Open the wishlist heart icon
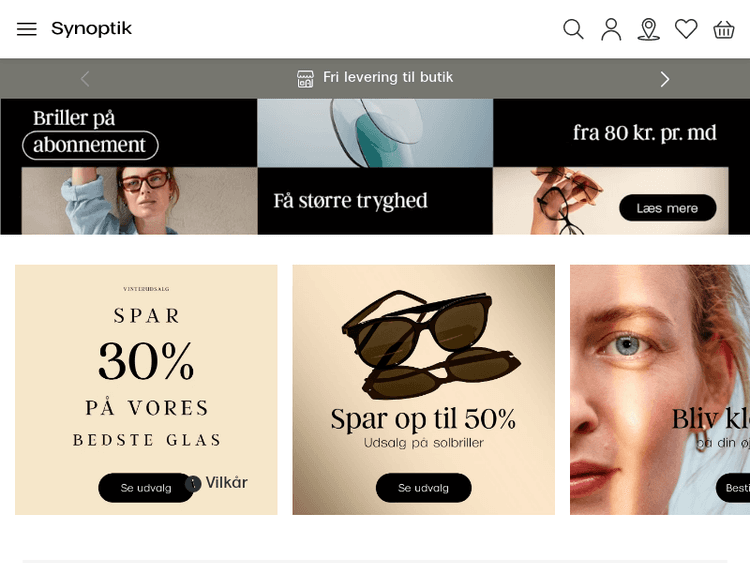The image size is (750, 563). 686,29
